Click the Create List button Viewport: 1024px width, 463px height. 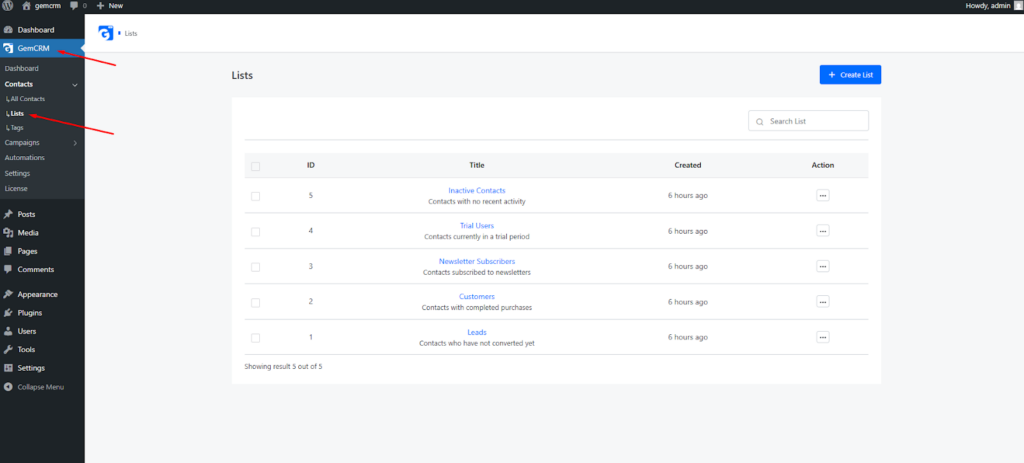[x=850, y=75]
